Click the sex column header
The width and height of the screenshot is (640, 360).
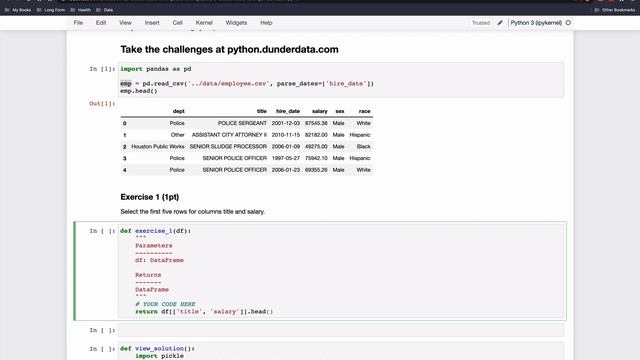pos(340,111)
